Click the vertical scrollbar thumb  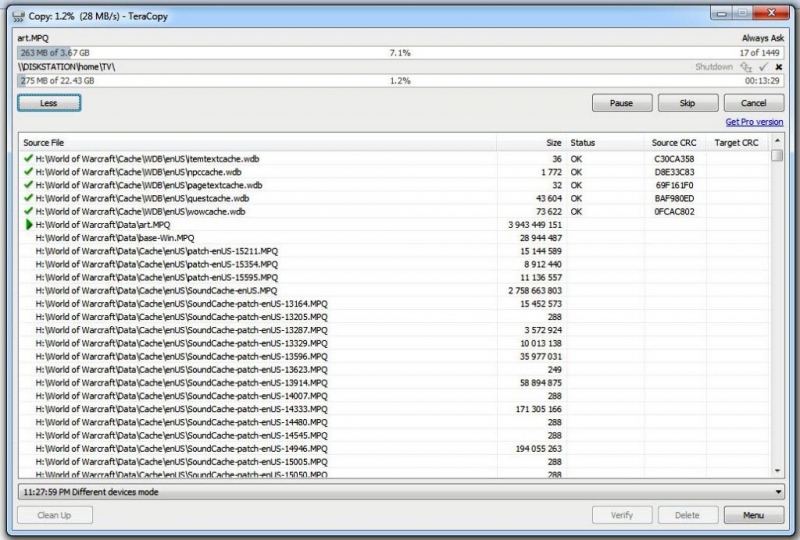pyautogui.click(x=777, y=155)
